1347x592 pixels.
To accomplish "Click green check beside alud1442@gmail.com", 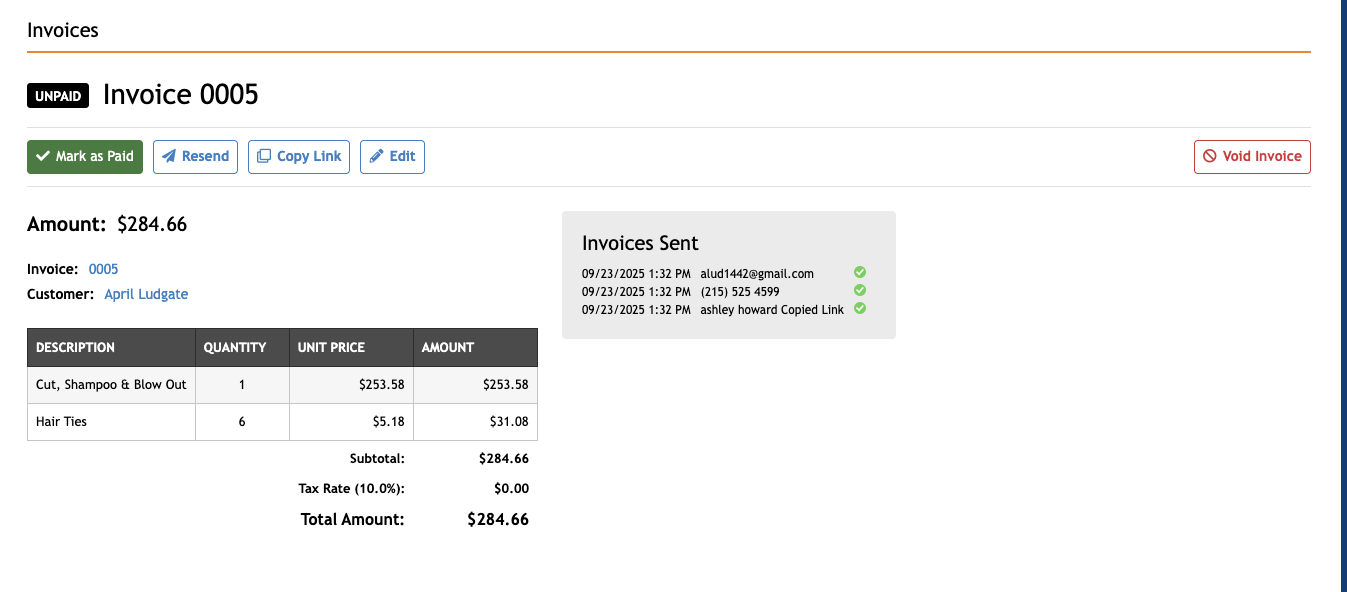I will tap(860, 272).
